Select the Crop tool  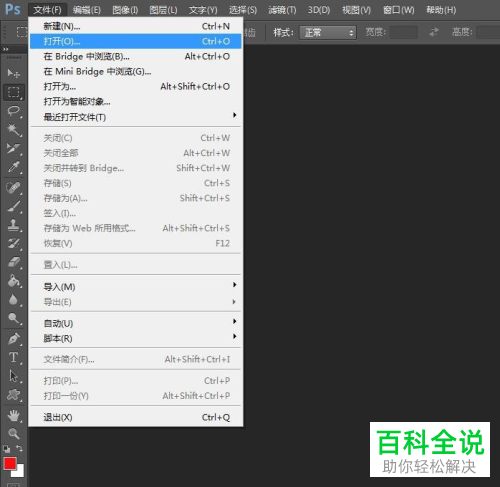[13, 148]
